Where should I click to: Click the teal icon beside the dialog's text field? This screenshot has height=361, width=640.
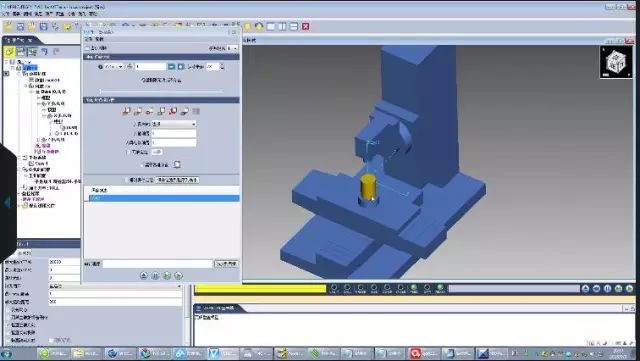[x=171, y=67]
